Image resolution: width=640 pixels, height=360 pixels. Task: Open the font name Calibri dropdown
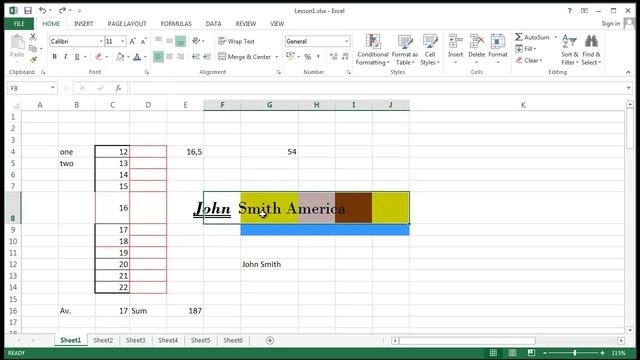pos(101,41)
